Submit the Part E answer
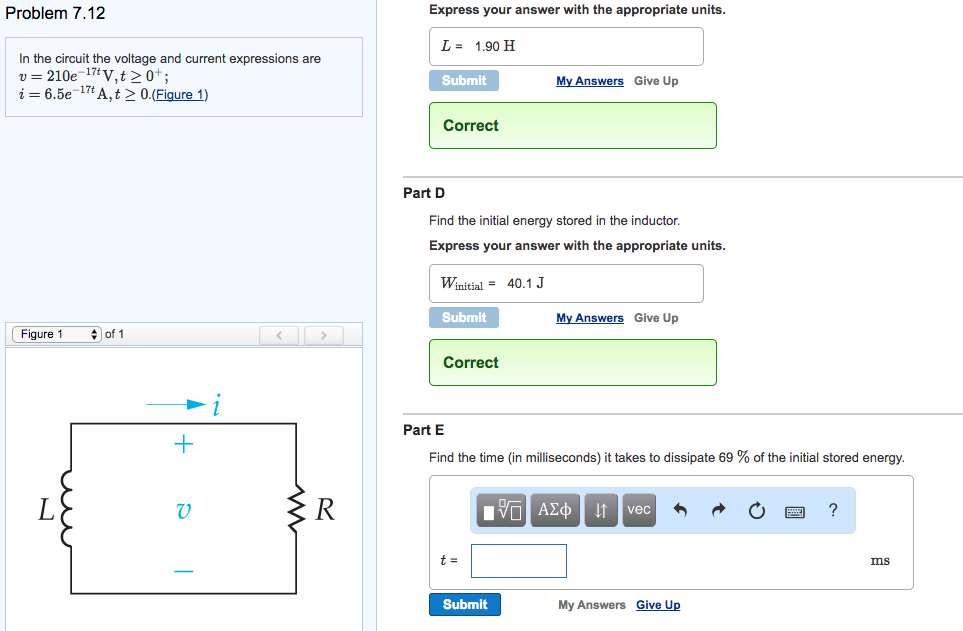The width and height of the screenshot is (963, 631). [464, 604]
